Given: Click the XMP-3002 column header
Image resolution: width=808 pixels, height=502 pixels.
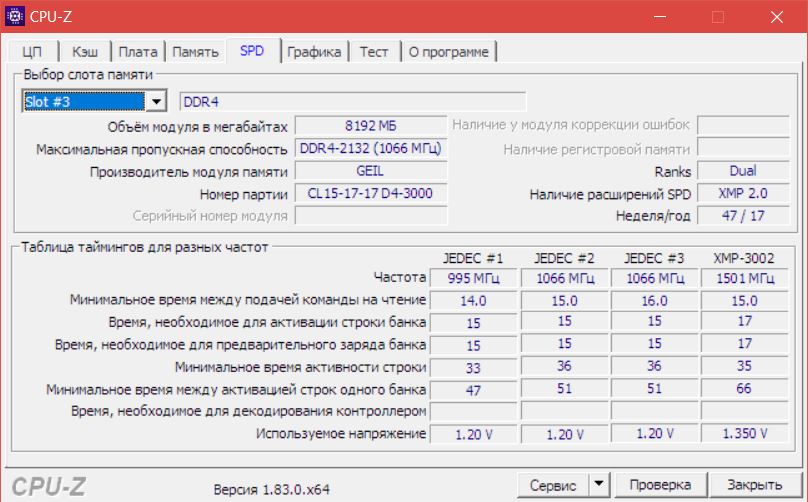Looking at the screenshot, I should (744, 258).
